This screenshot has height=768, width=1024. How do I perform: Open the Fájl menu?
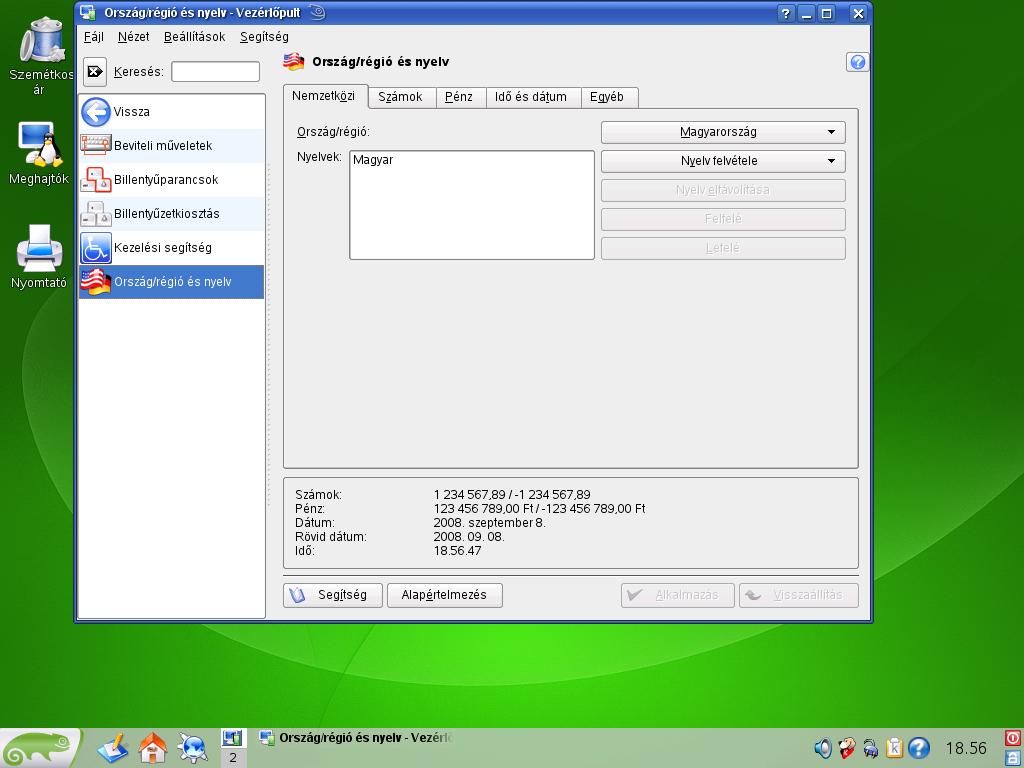coord(93,37)
